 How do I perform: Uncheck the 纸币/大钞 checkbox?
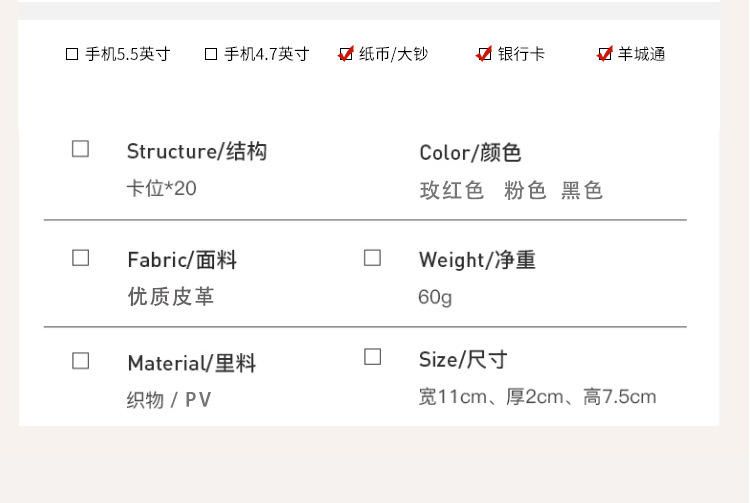pyautogui.click(x=346, y=54)
